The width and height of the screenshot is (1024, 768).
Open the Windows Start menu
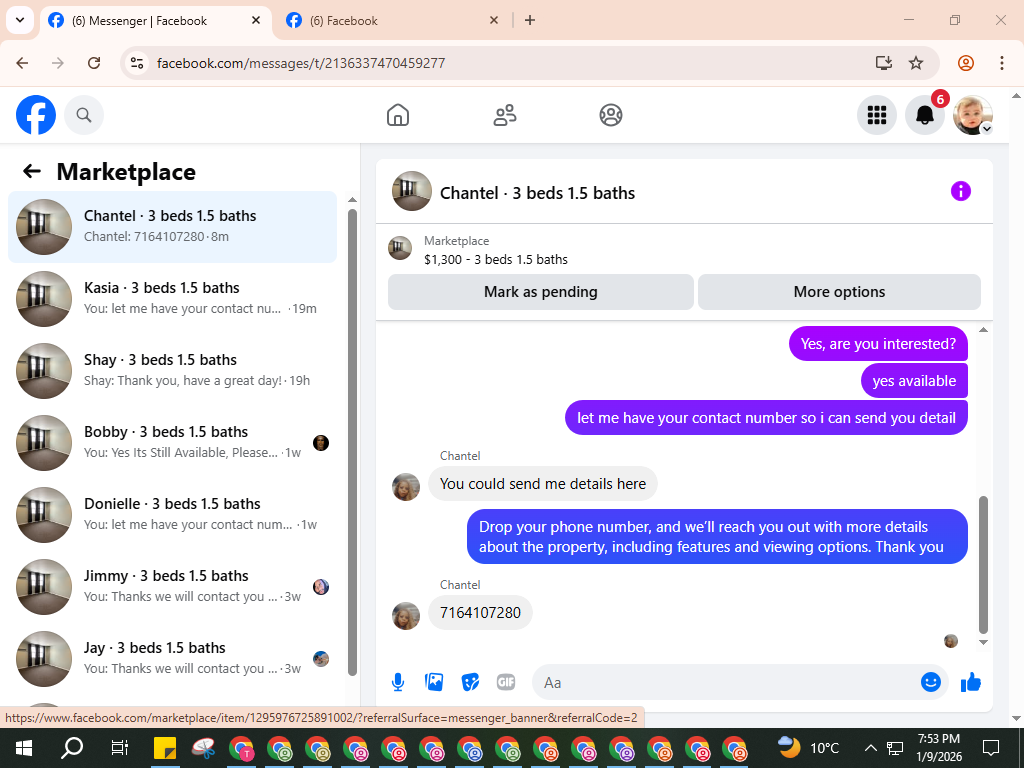pos(24,748)
